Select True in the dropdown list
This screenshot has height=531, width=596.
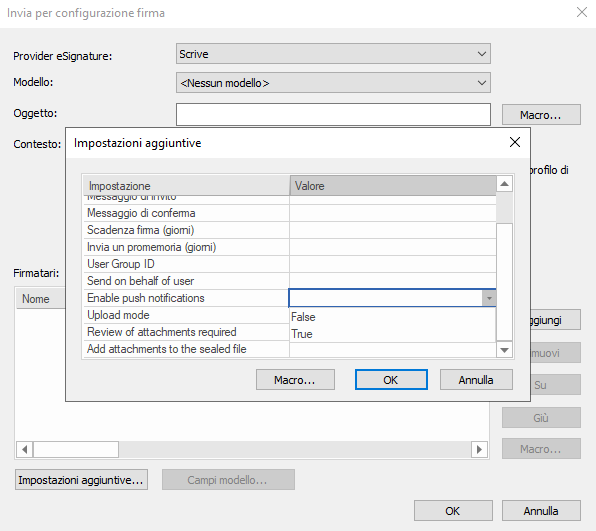click(x=393, y=334)
